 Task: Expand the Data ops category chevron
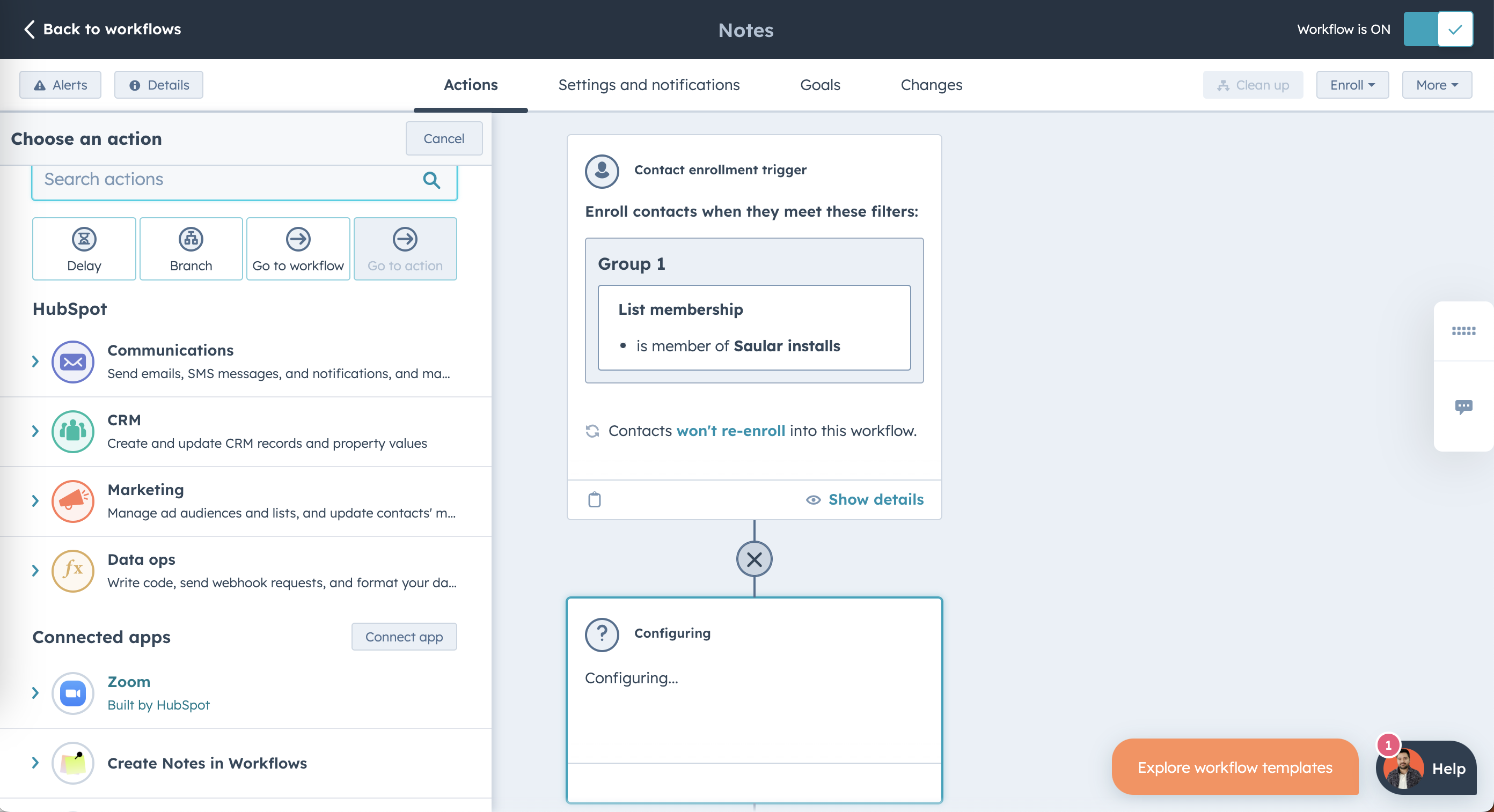click(35, 571)
